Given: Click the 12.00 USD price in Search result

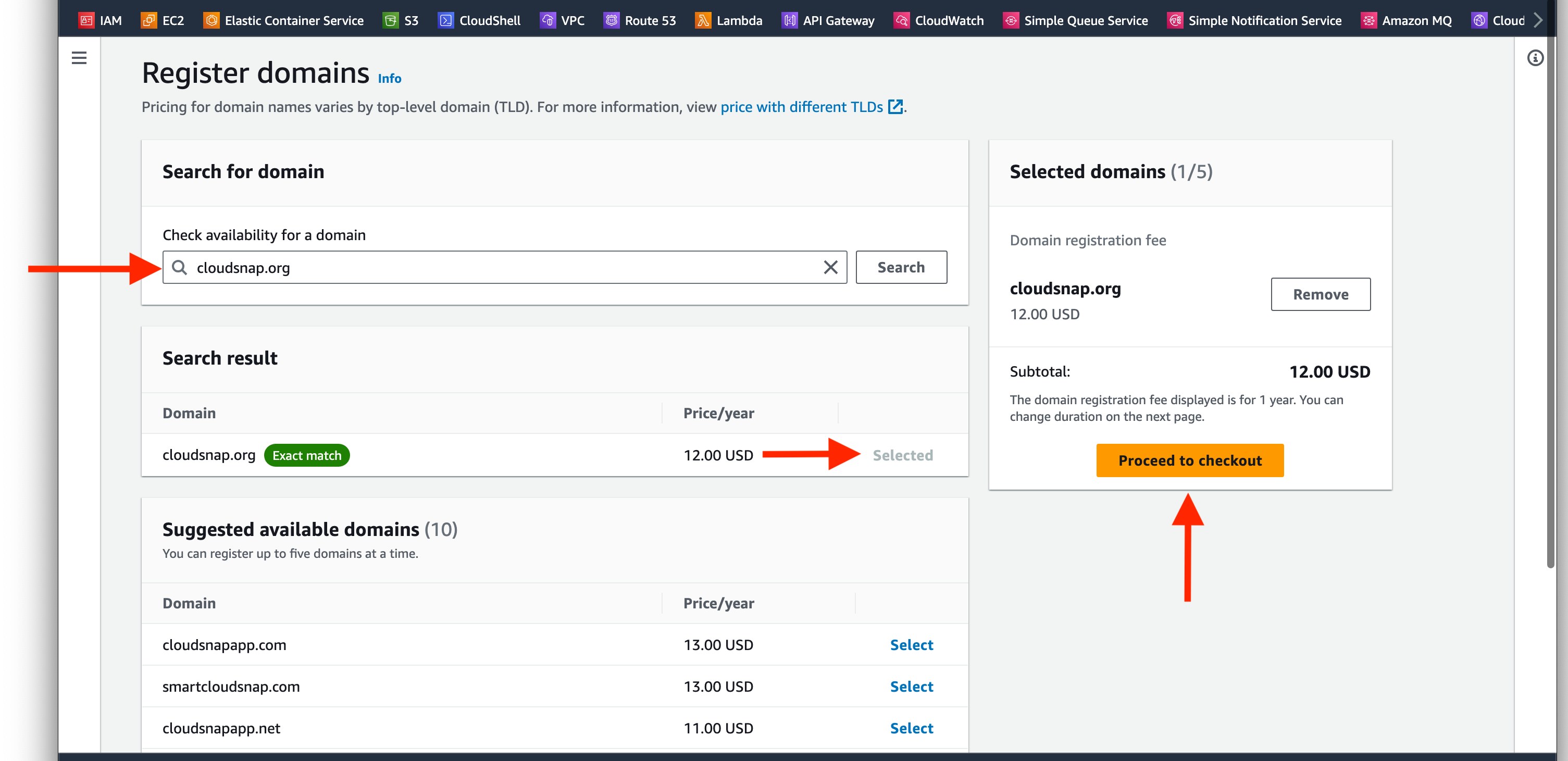Looking at the screenshot, I should [718, 455].
